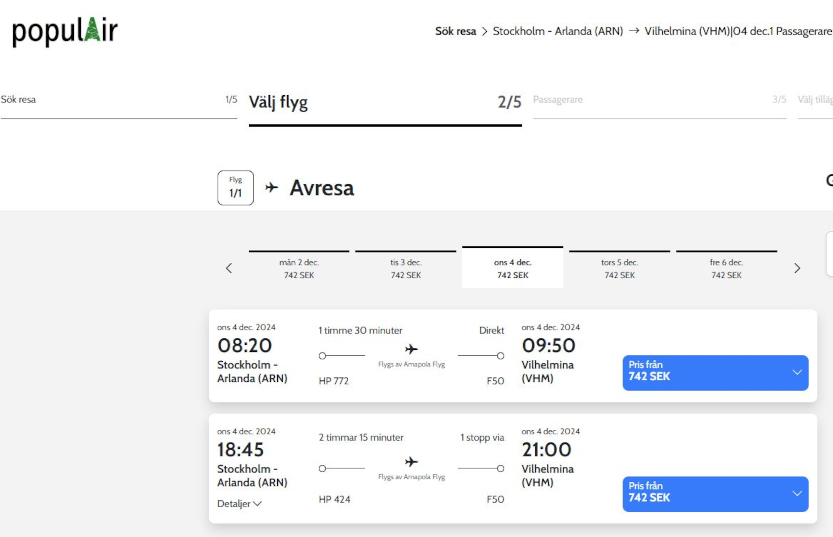833x537 pixels.
Task: Click the airplane icon beside Avresa
Action: coord(272,188)
